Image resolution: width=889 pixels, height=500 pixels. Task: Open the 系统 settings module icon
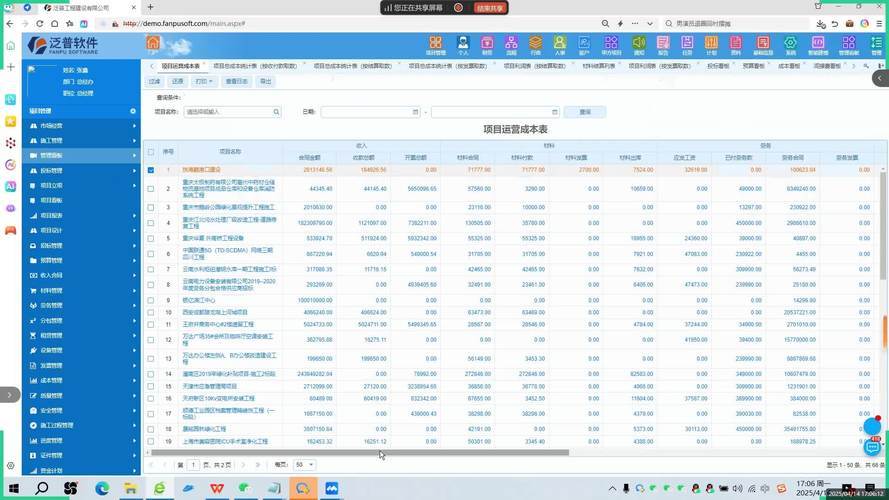(790, 44)
